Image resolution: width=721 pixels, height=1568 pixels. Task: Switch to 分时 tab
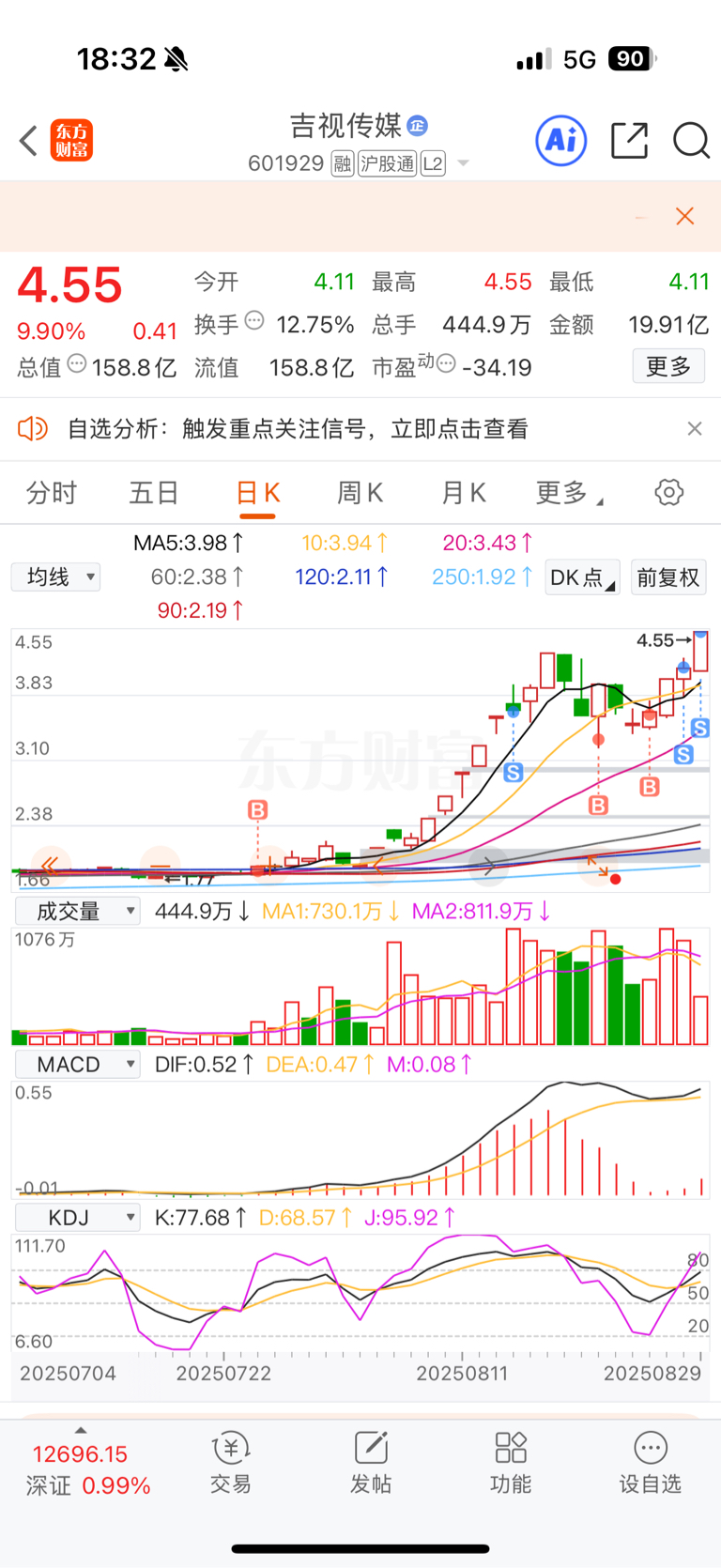51,493
